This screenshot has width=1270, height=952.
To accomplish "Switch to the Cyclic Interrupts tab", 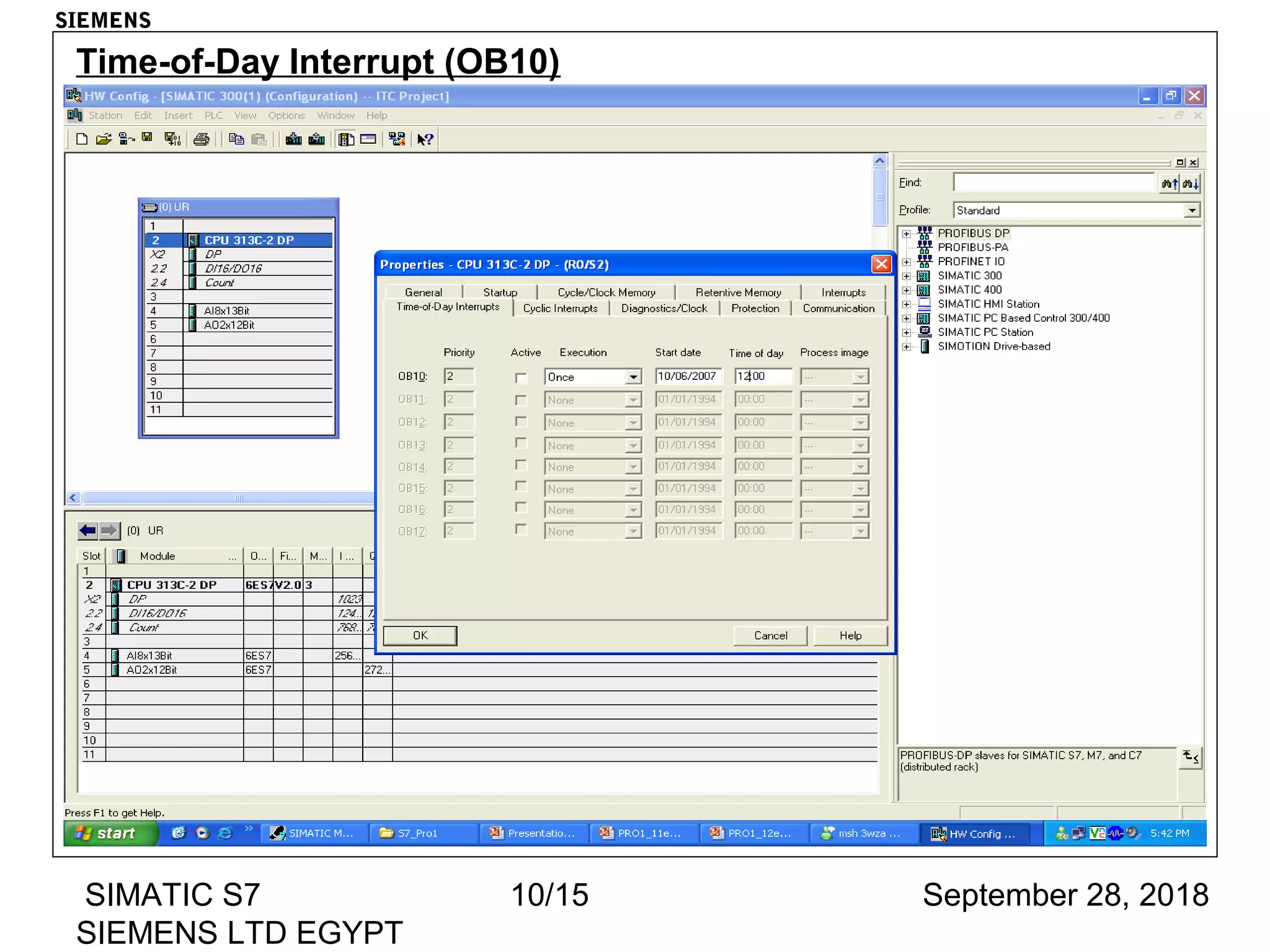I will pos(561,308).
